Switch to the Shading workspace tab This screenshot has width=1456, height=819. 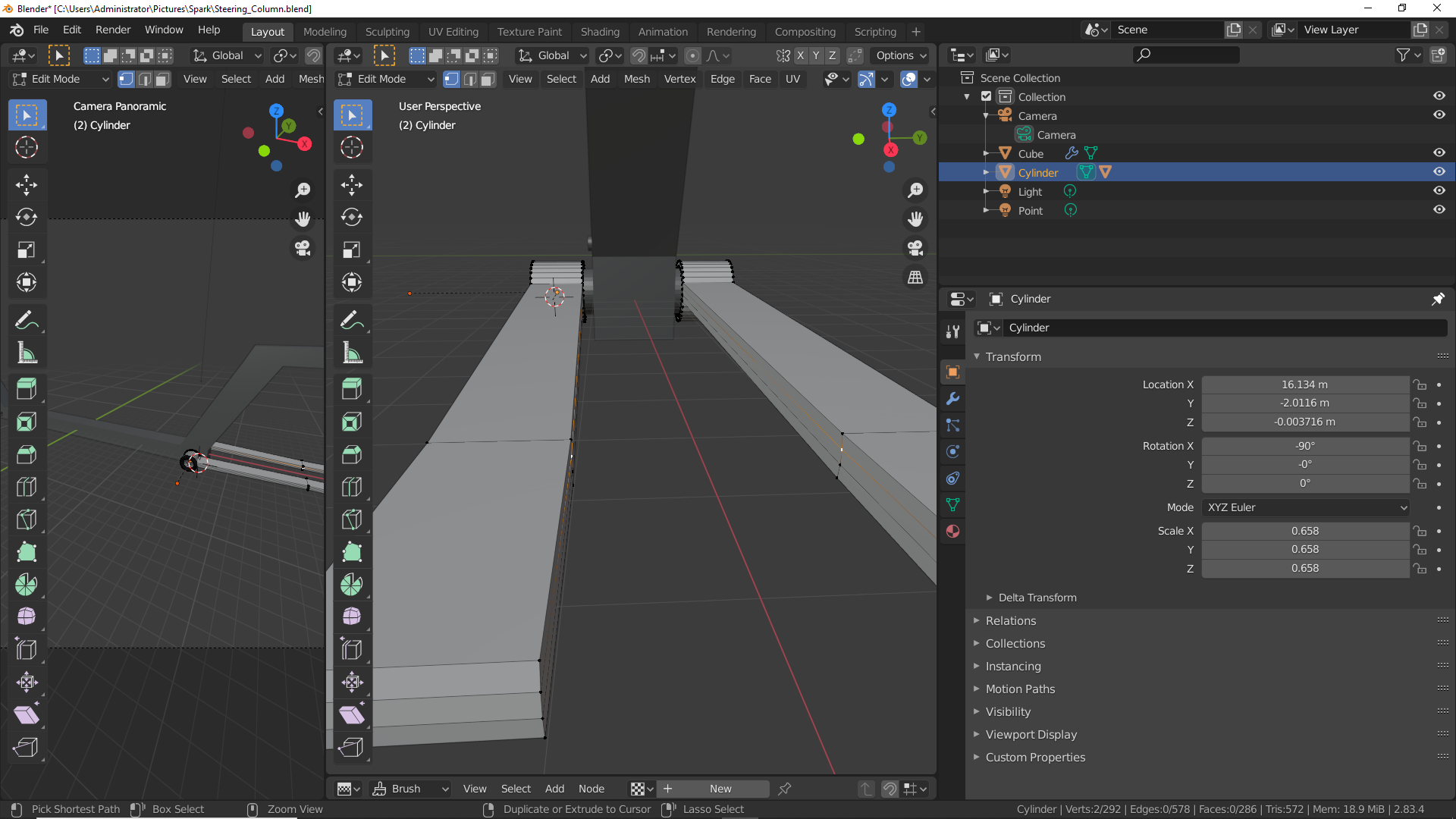click(600, 32)
